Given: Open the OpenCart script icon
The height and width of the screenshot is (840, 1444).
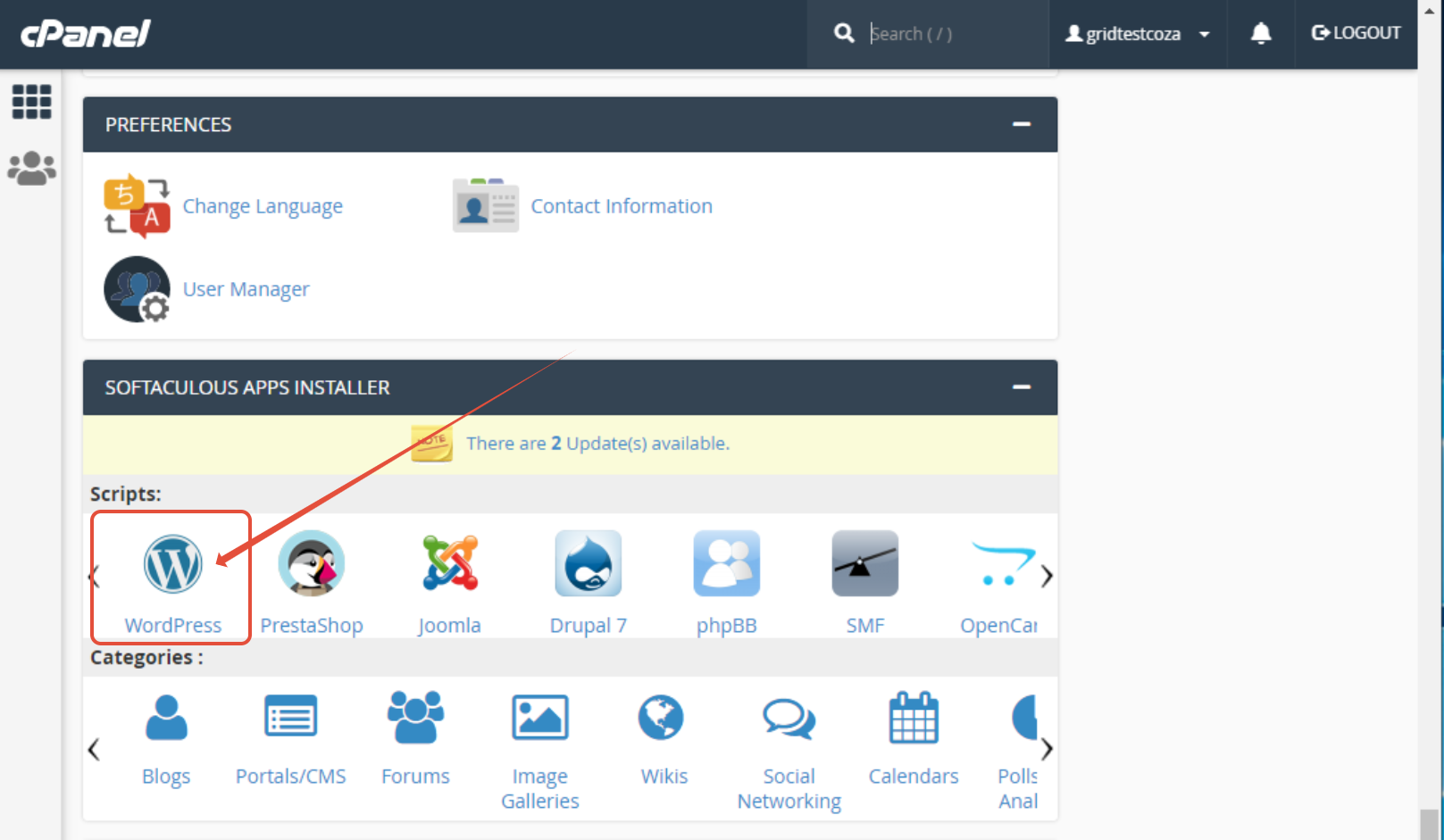Looking at the screenshot, I should (1003, 563).
